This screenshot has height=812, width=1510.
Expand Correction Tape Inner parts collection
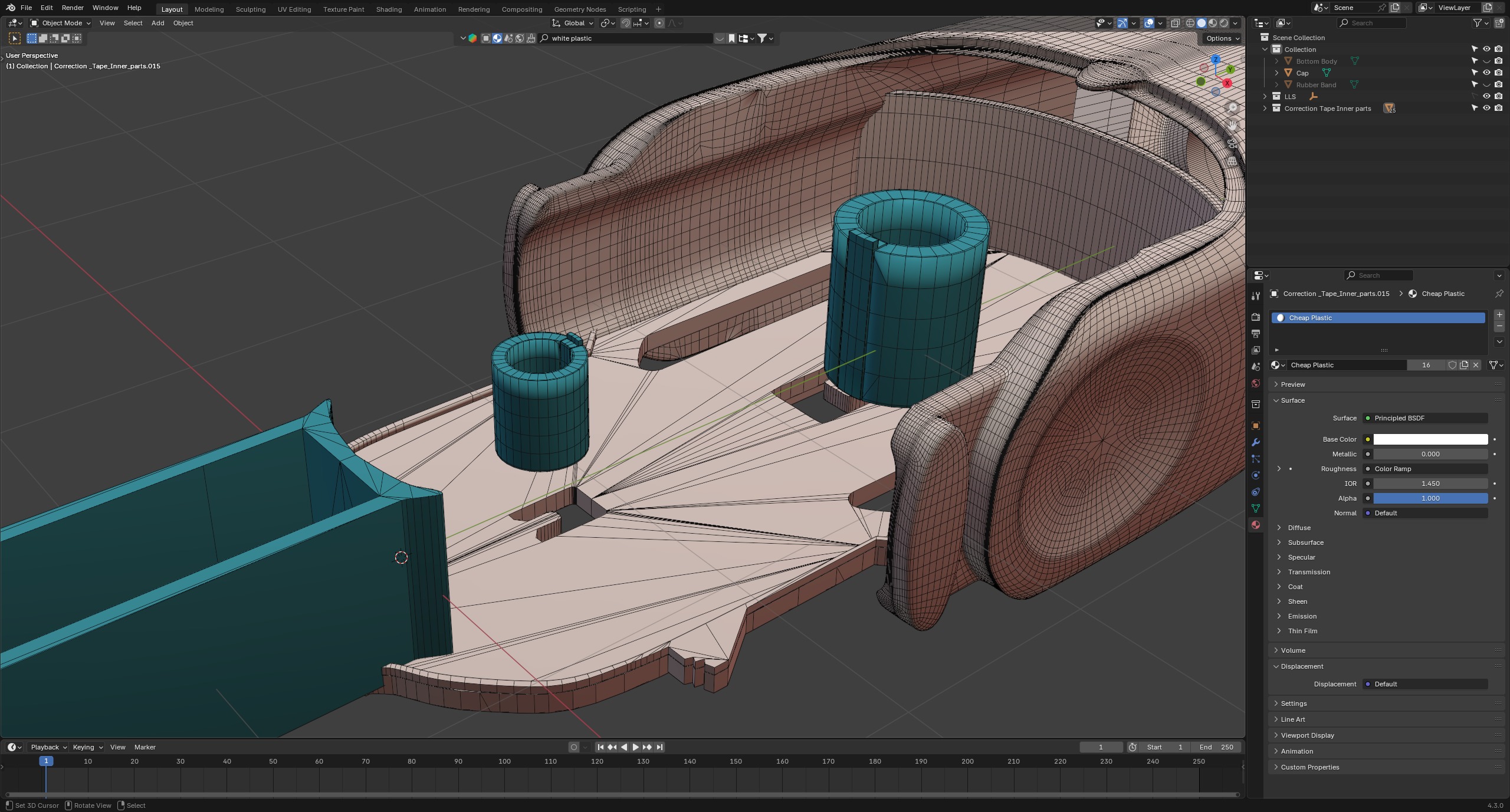(x=1265, y=109)
